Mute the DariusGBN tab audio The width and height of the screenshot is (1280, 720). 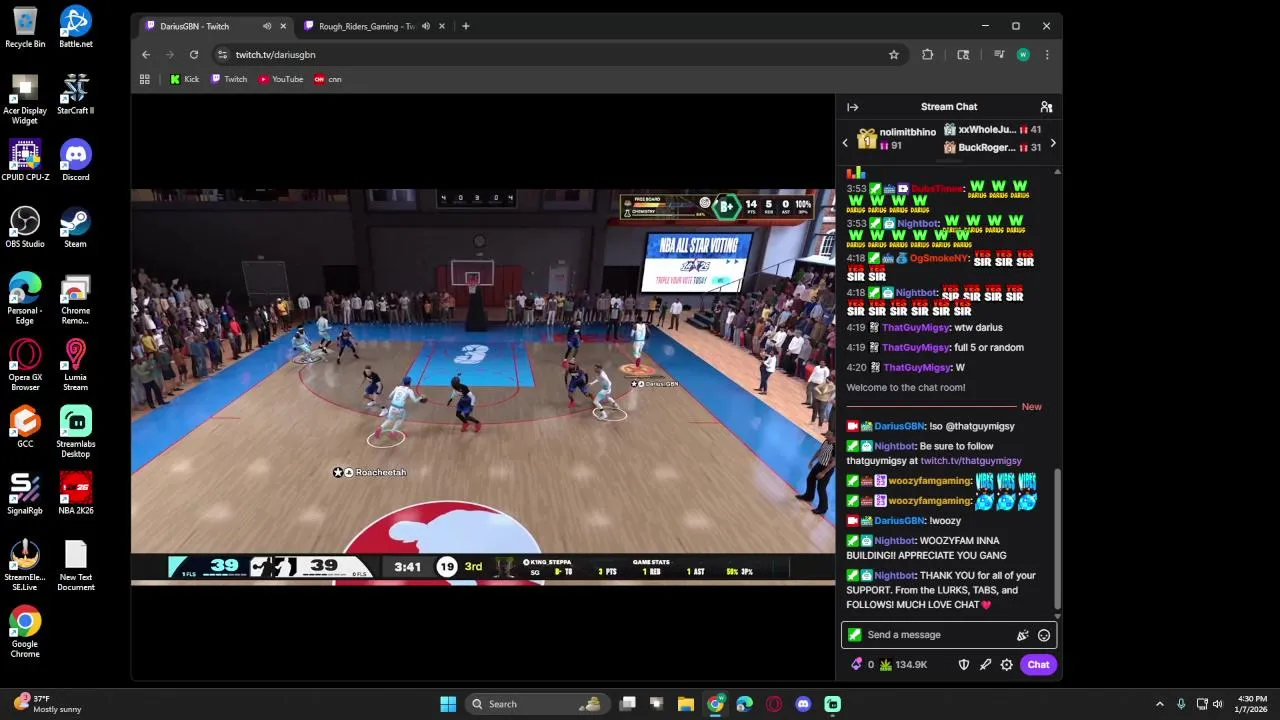point(267,26)
